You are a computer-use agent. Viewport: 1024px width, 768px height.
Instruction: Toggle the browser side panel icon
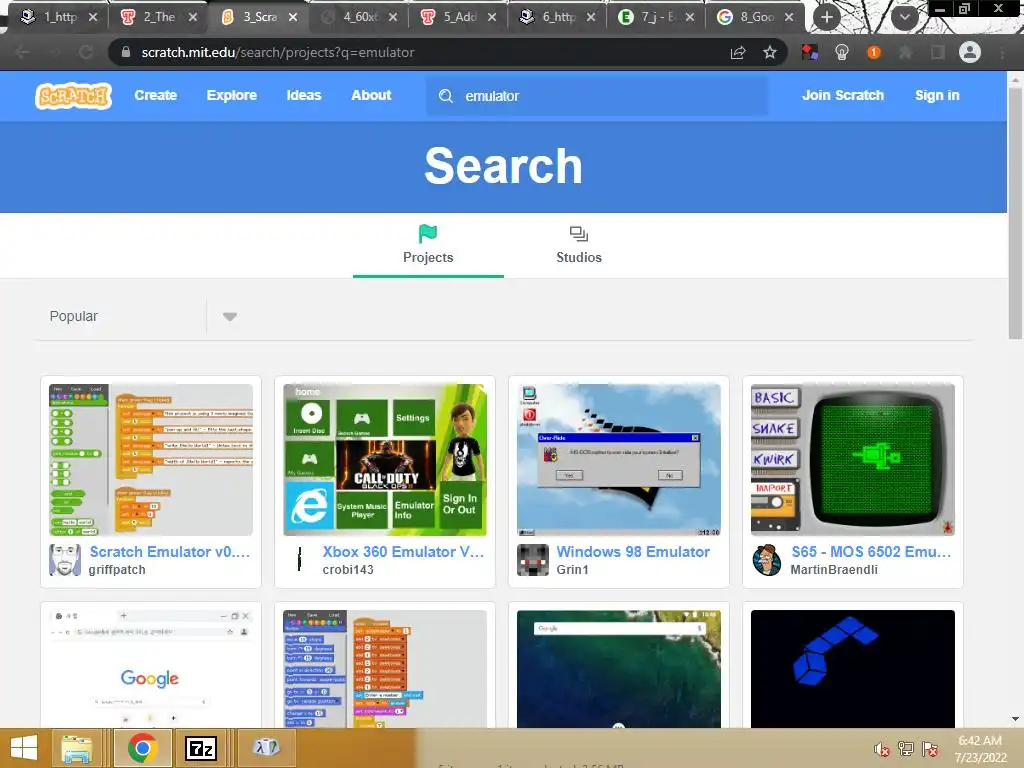coord(938,52)
